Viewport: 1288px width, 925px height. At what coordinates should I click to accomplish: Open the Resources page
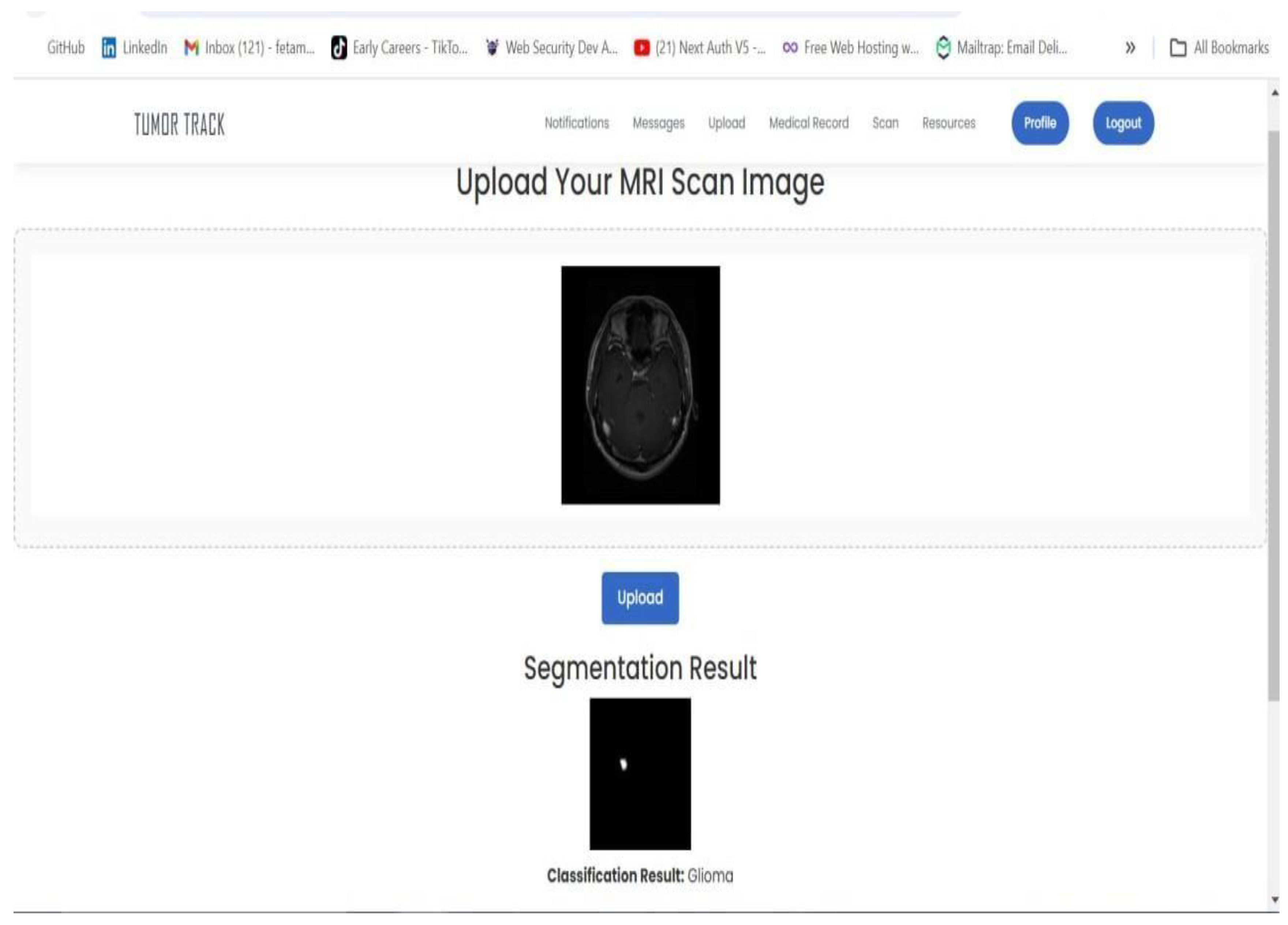pyautogui.click(x=949, y=123)
